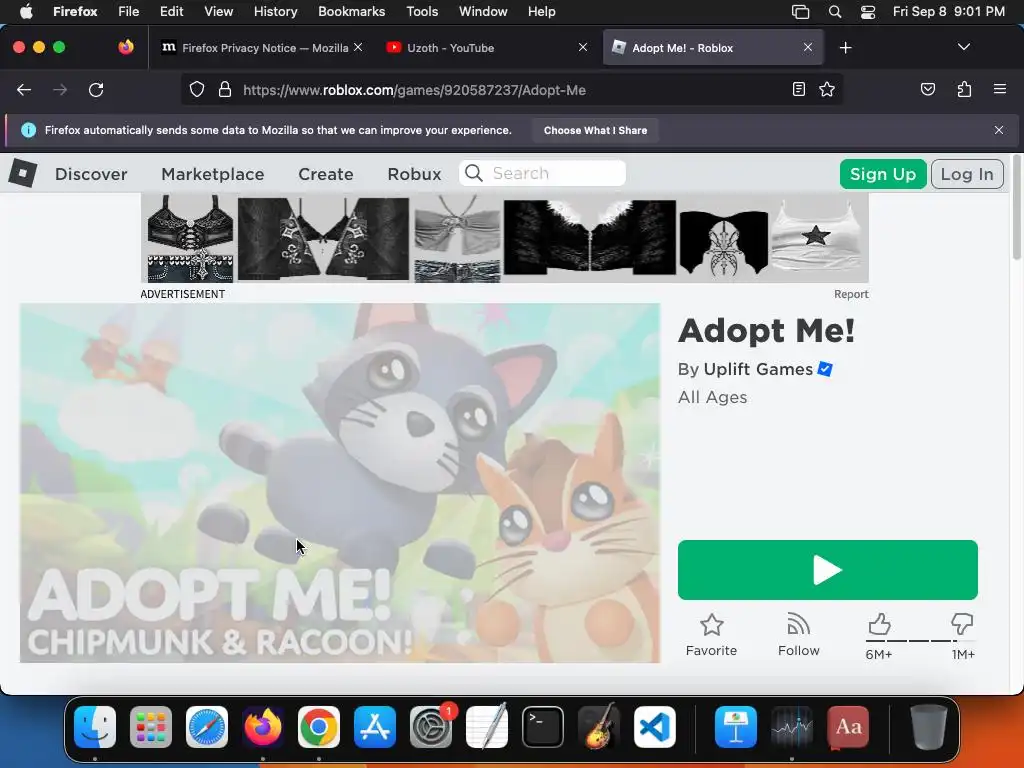The width and height of the screenshot is (1024, 768).
Task: Open Google Chrome from the dock
Action: point(319,726)
